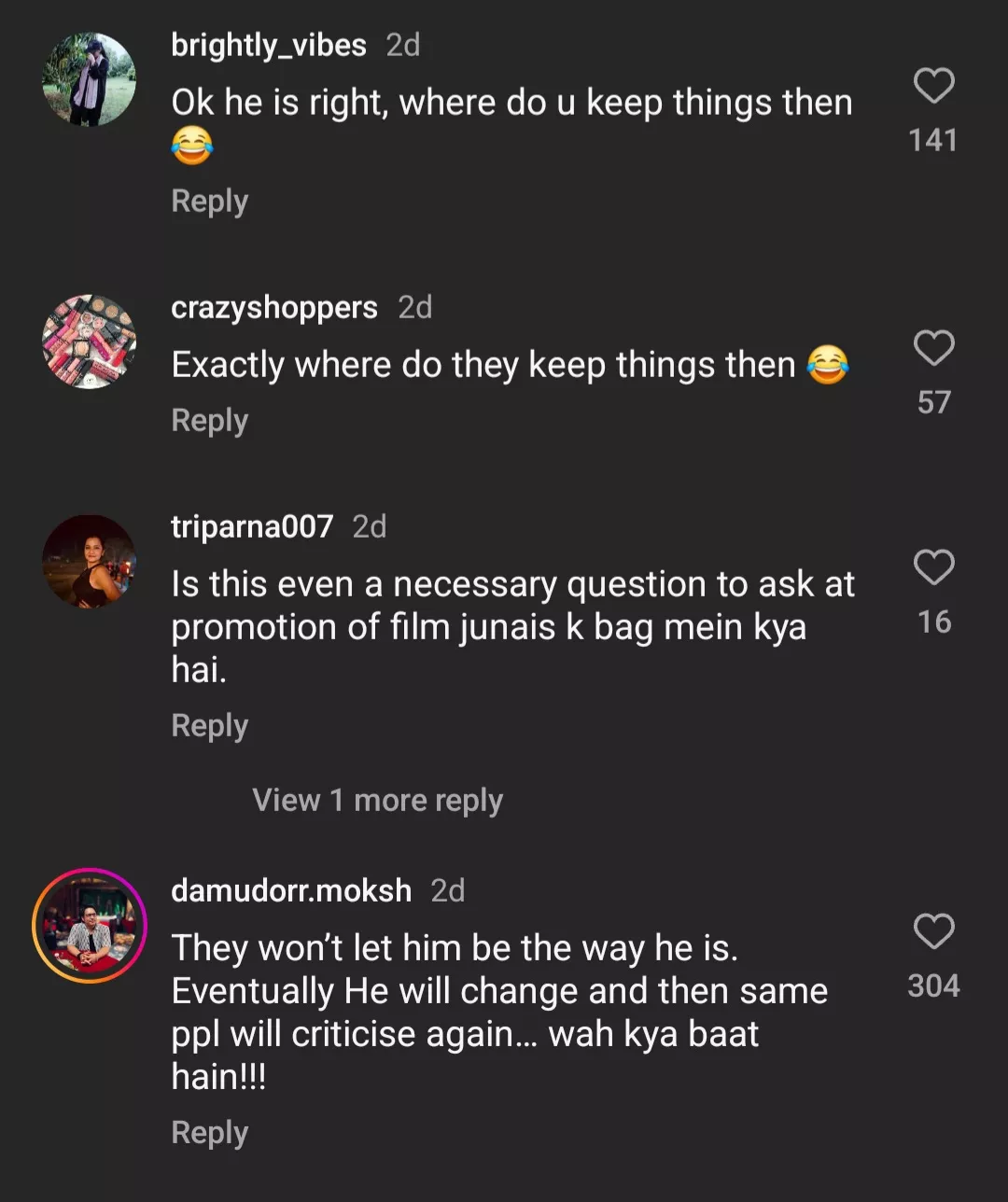The width and height of the screenshot is (1008, 1202).
Task: View the 141 likes count
Action: tap(933, 140)
